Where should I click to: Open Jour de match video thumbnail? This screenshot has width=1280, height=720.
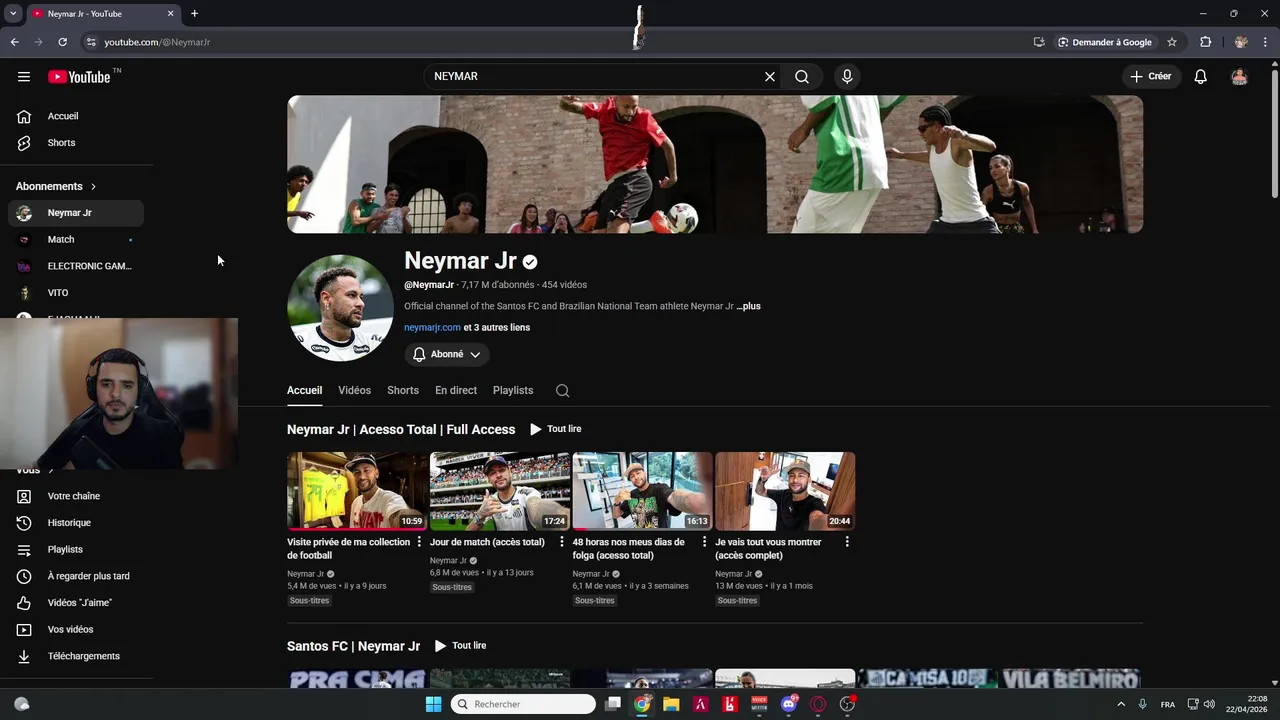500,491
